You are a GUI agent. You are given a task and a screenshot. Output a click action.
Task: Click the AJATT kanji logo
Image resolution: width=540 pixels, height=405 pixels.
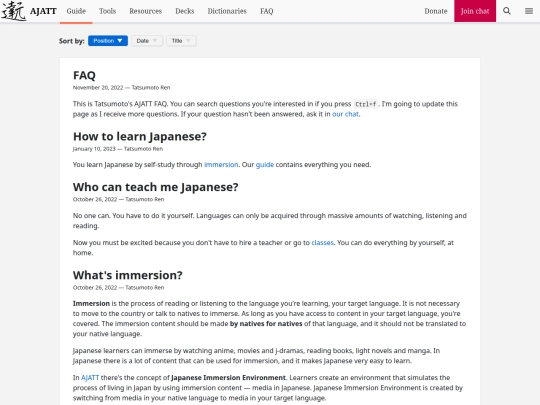(x=13, y=11)
